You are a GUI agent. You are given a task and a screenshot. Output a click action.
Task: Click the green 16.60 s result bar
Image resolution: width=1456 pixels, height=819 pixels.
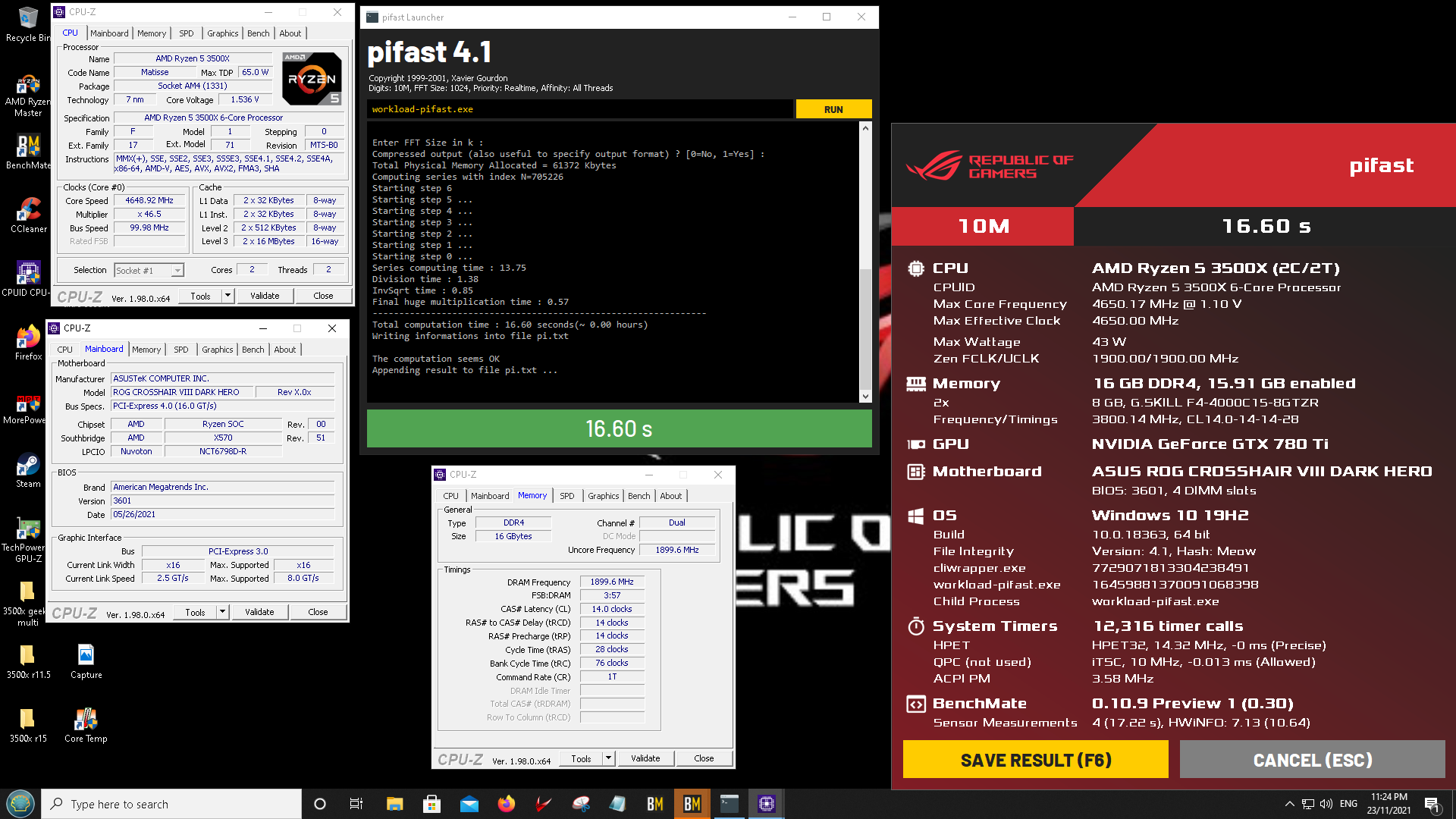point(620,428)
